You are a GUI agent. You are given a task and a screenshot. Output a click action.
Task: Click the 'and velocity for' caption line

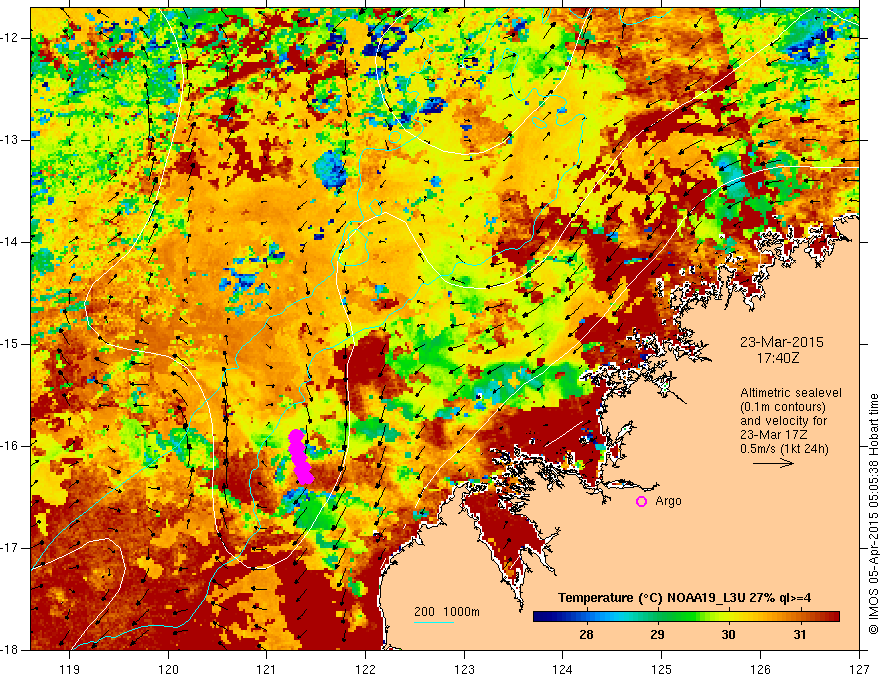coord(783,421)
